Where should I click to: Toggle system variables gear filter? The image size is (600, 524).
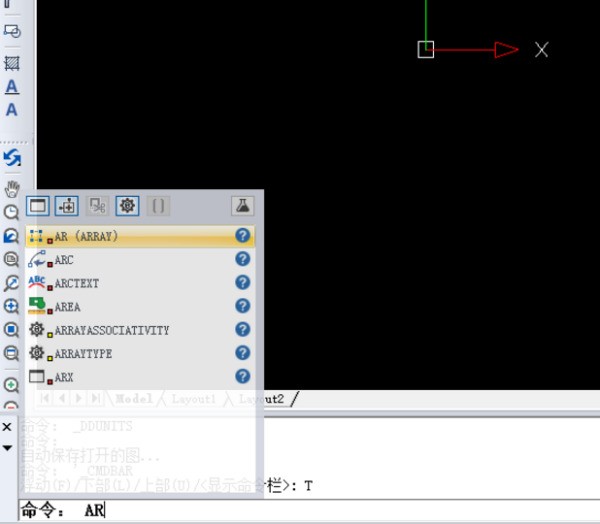[x=127, y=206]
